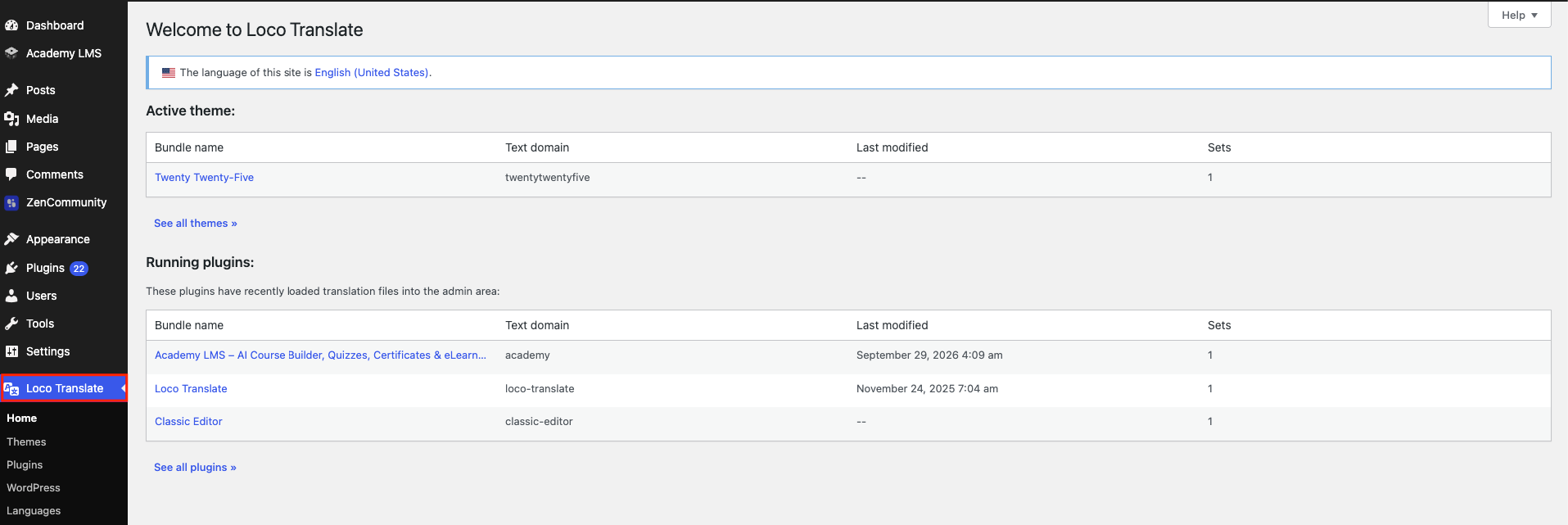1568x525 pixels.
Task: Click the See all plugins link
Action: coord(195,468)
